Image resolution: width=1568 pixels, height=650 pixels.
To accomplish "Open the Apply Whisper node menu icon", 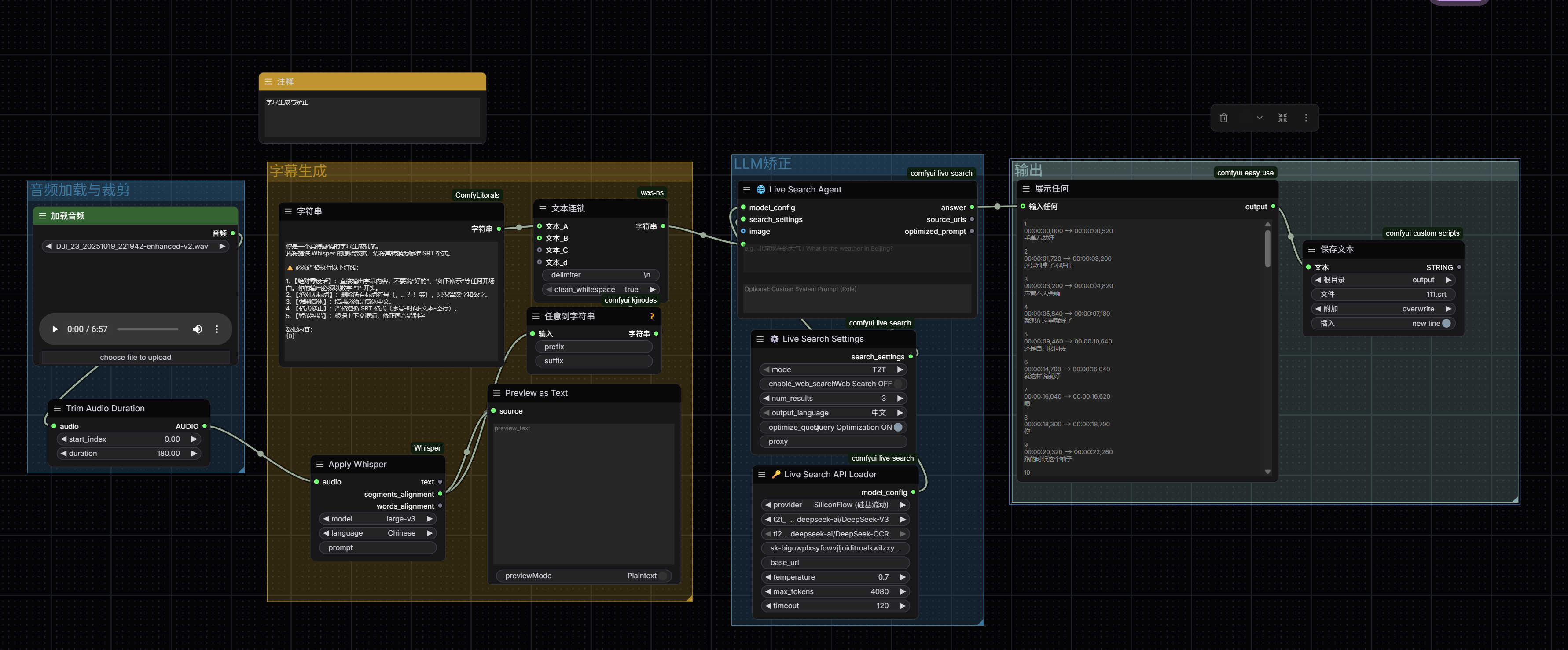I will (x=319, y=464).
